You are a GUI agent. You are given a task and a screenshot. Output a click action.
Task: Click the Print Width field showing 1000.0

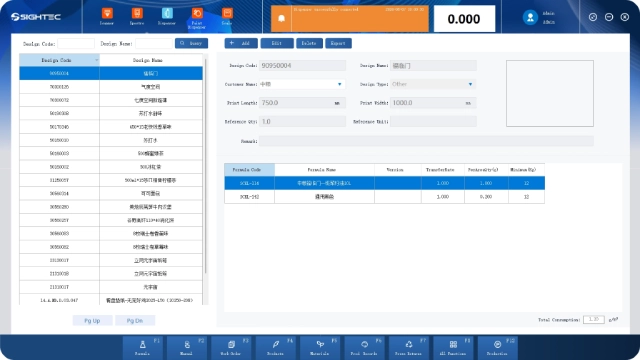click(433, 103)
